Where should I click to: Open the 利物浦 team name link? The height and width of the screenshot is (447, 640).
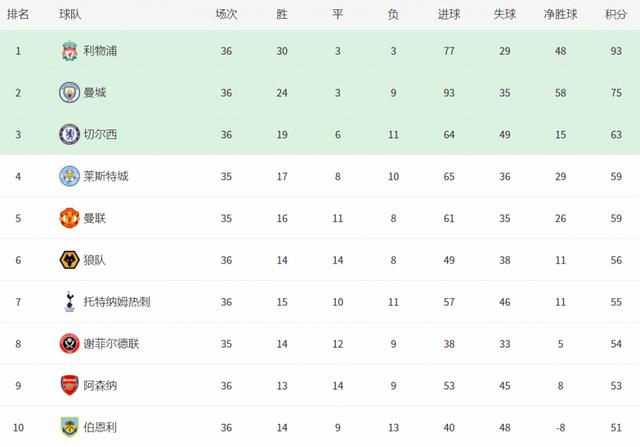100,51
